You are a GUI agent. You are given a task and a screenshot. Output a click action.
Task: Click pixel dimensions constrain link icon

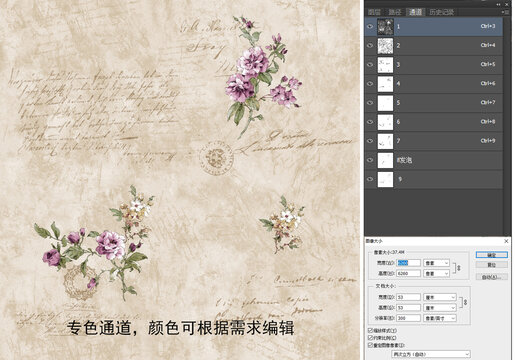459,268
